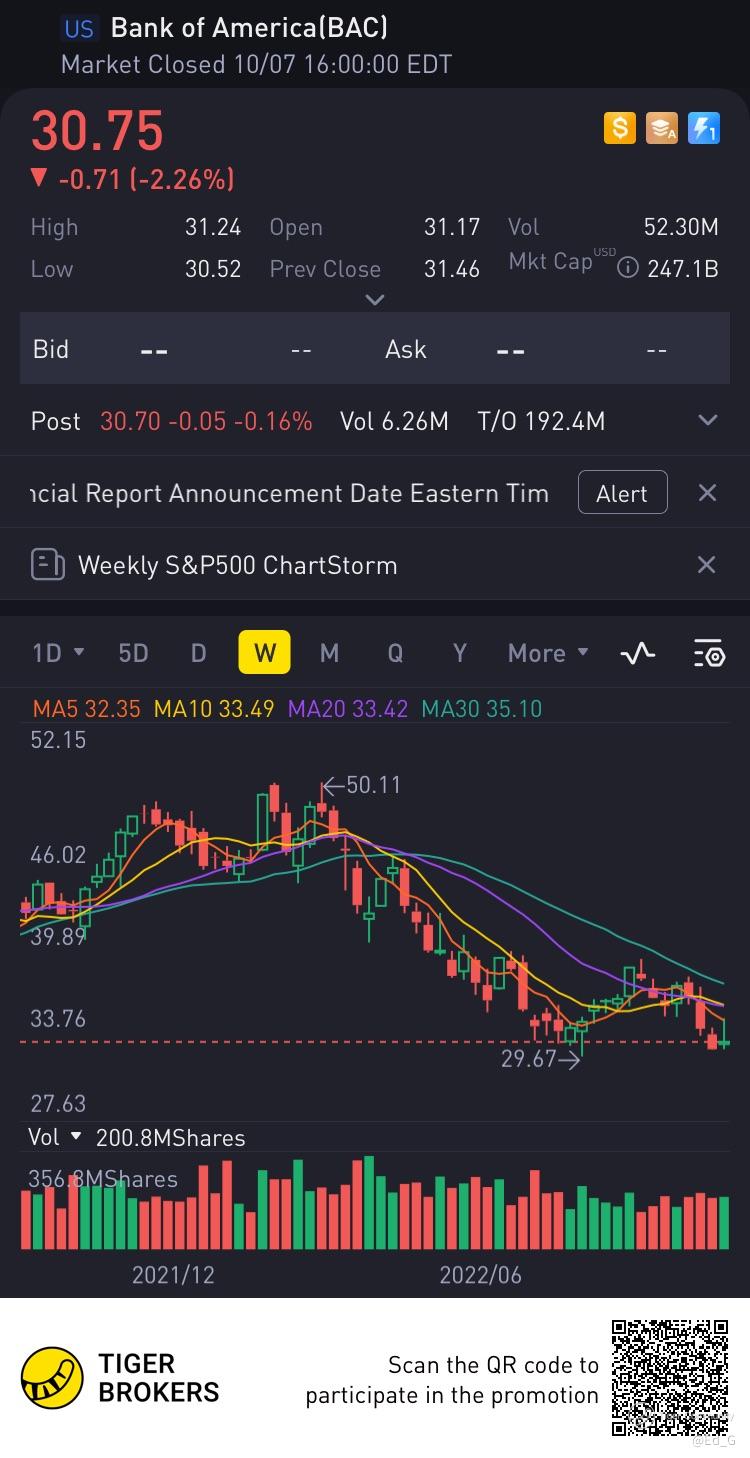Switch to the M monthly chart tab
The width and height of the screenshot is (750, 1458).
tap(329, 653)
